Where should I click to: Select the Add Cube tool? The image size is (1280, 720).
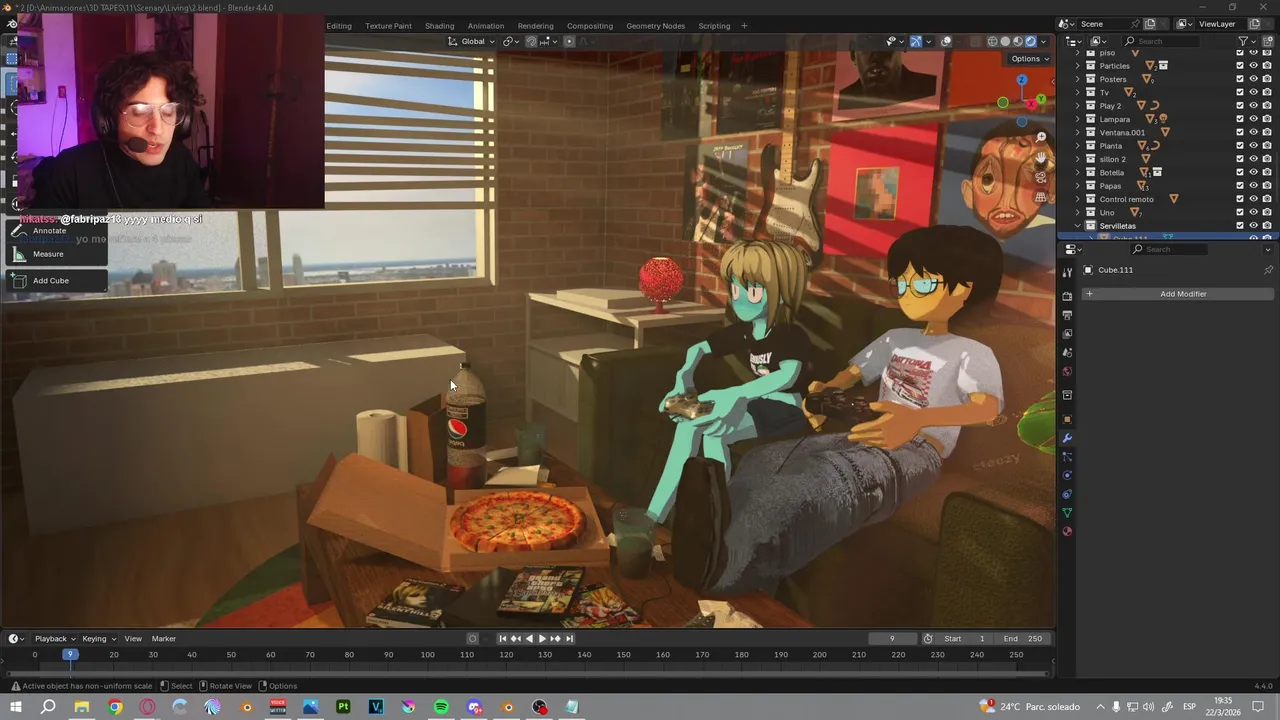click(x=55, y=281)
